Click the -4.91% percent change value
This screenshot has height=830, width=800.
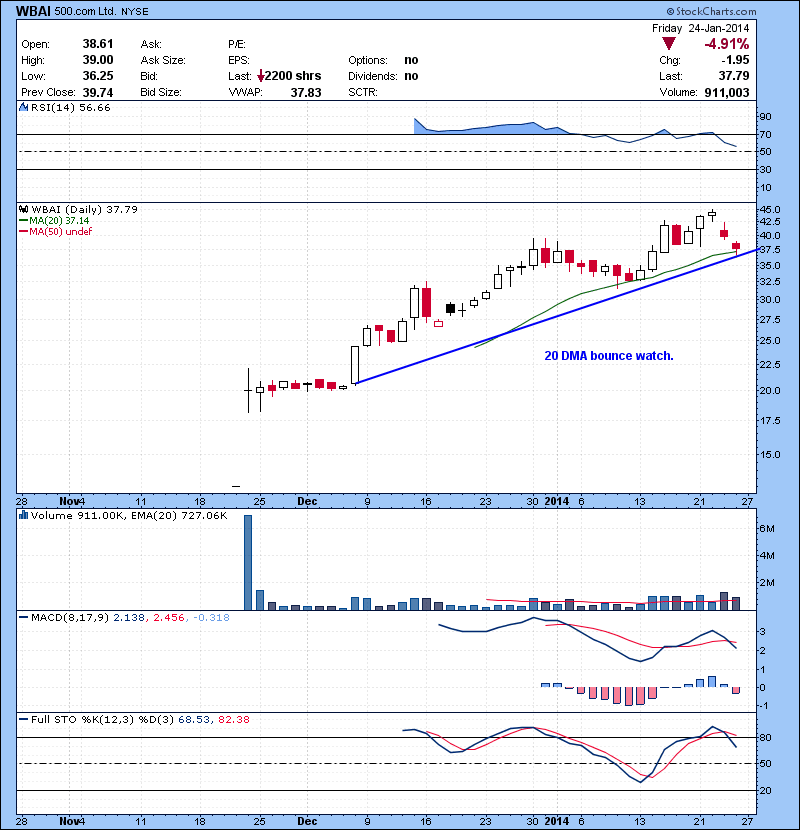click(x=726, y=44)
